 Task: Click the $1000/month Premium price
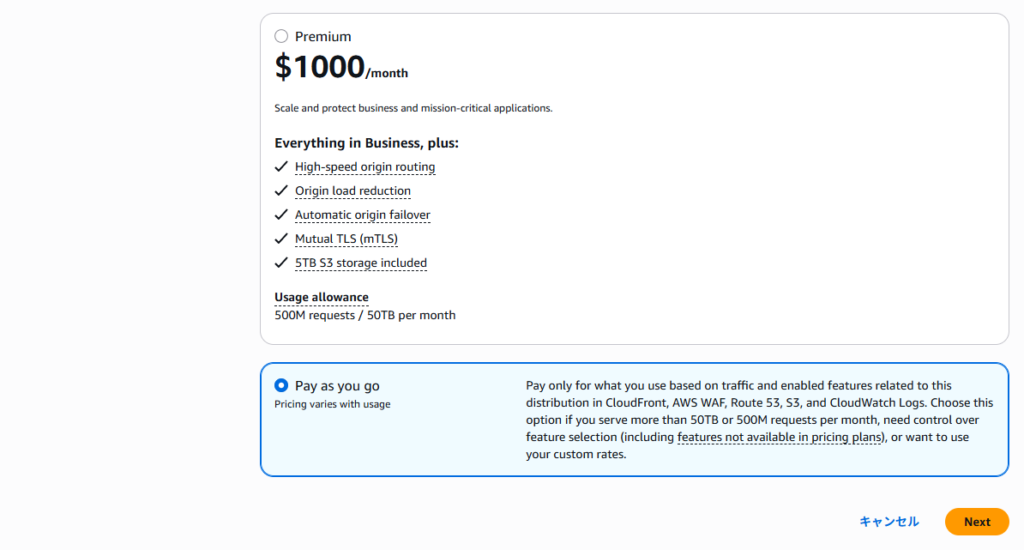click(x=340, y=68)
